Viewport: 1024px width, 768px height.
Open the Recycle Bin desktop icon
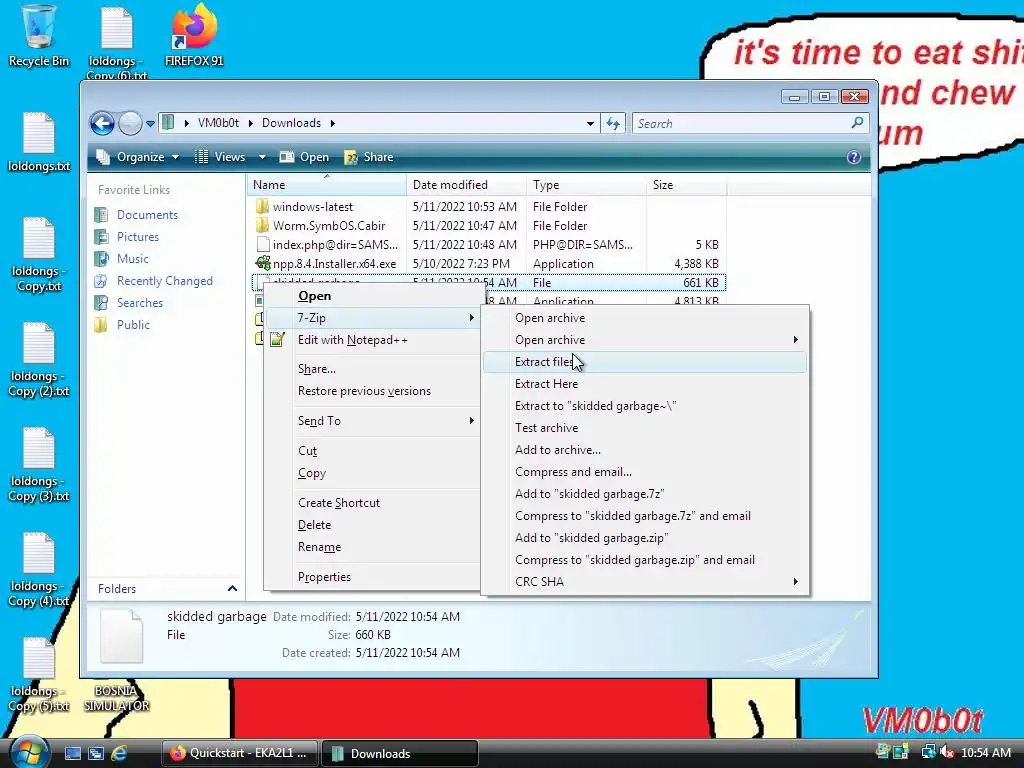(x=39, y=36)
